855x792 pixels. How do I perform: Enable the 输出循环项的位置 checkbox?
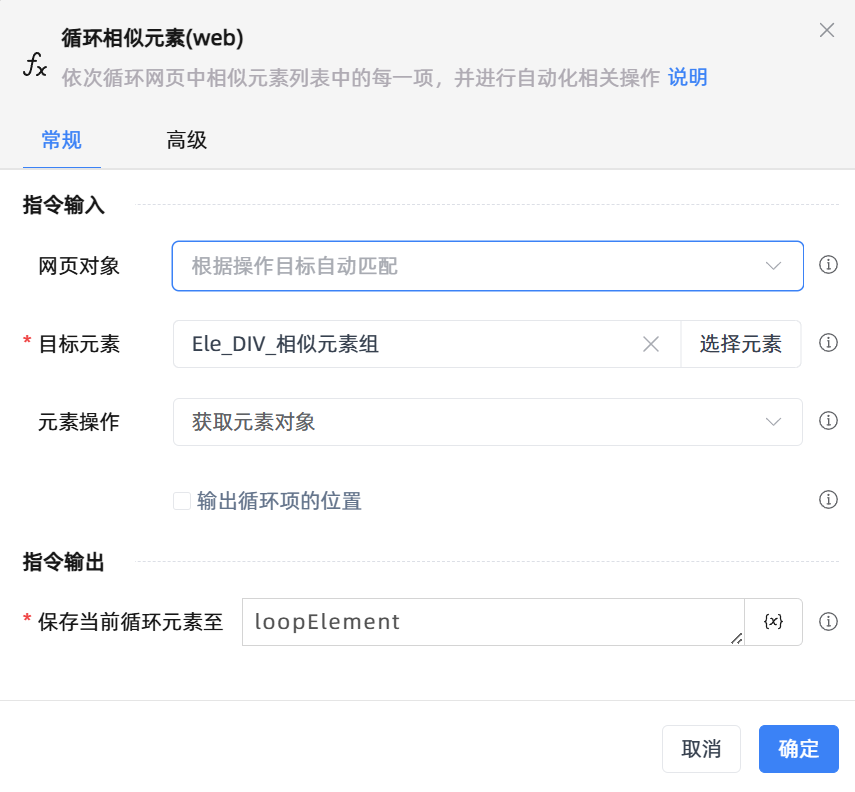tap(182, 501)
